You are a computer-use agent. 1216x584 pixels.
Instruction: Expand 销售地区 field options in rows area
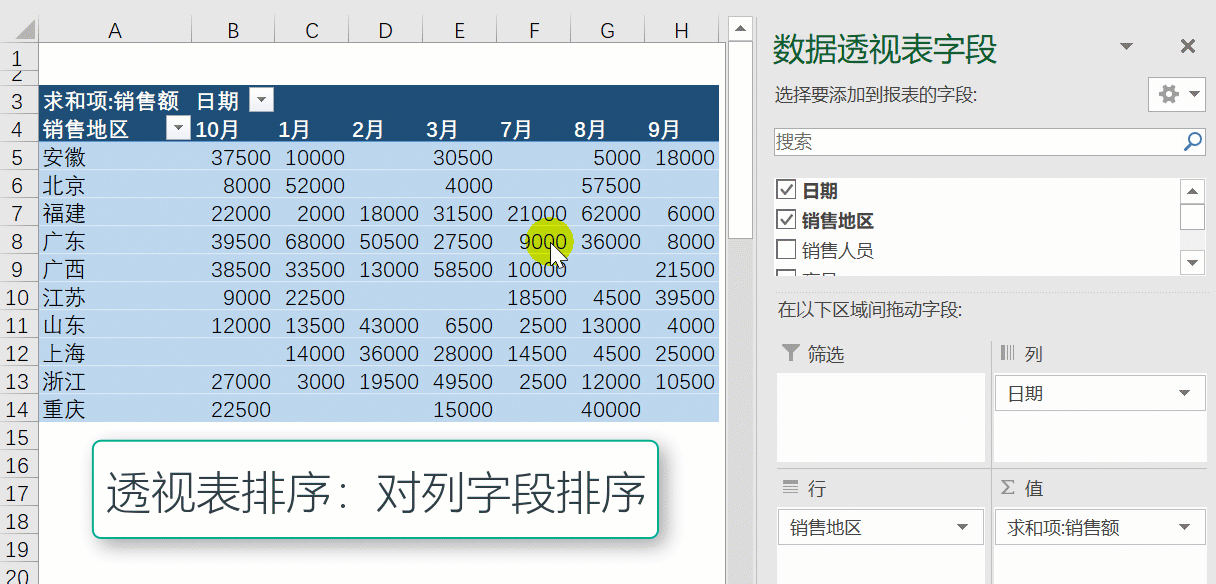[x=962, y=528]
